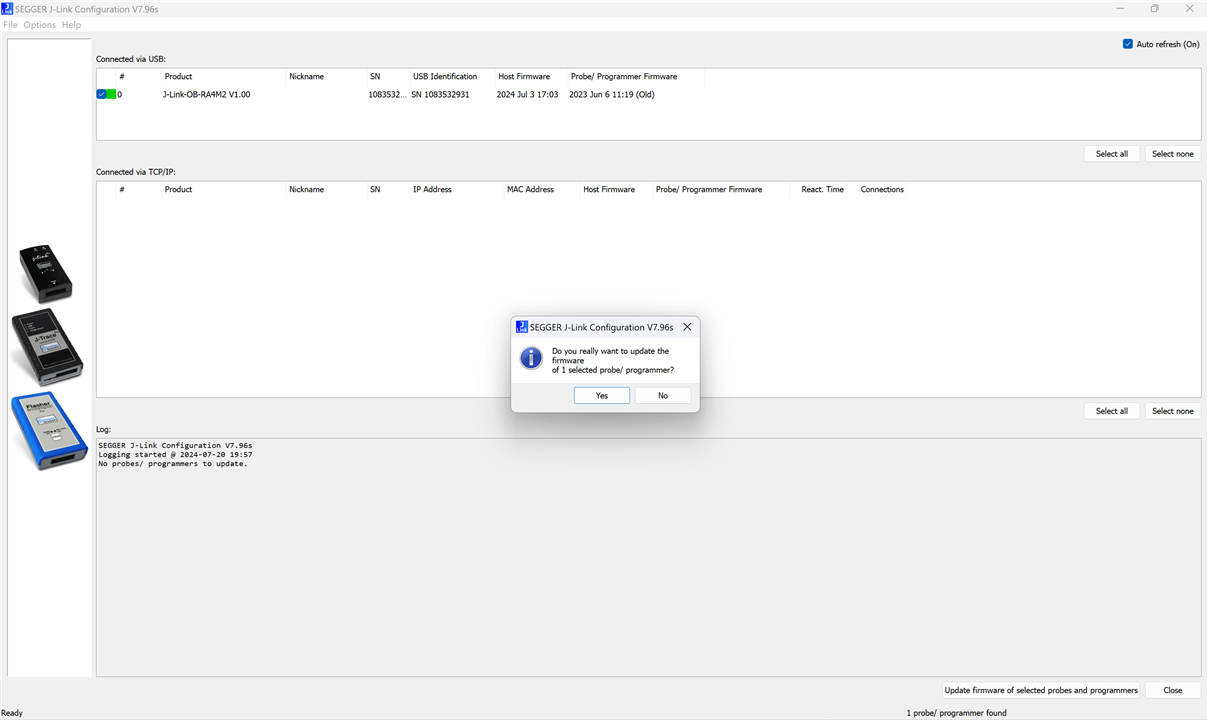The width and height of the screenshot is (1208, 720).
Task: Click log line 'No probes/ programmers to update.'
Action: (x=173, y=464)
